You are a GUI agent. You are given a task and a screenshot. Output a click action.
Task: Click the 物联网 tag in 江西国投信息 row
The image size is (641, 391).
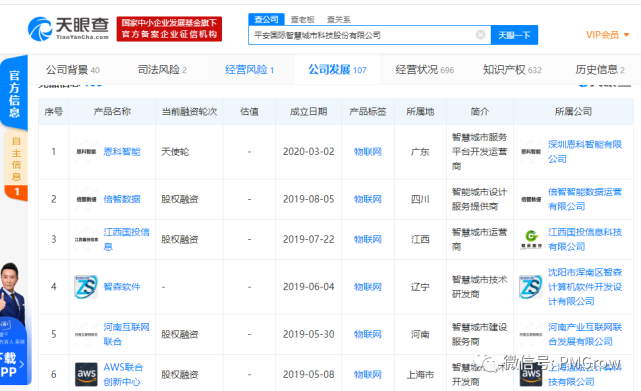point(368,239)
